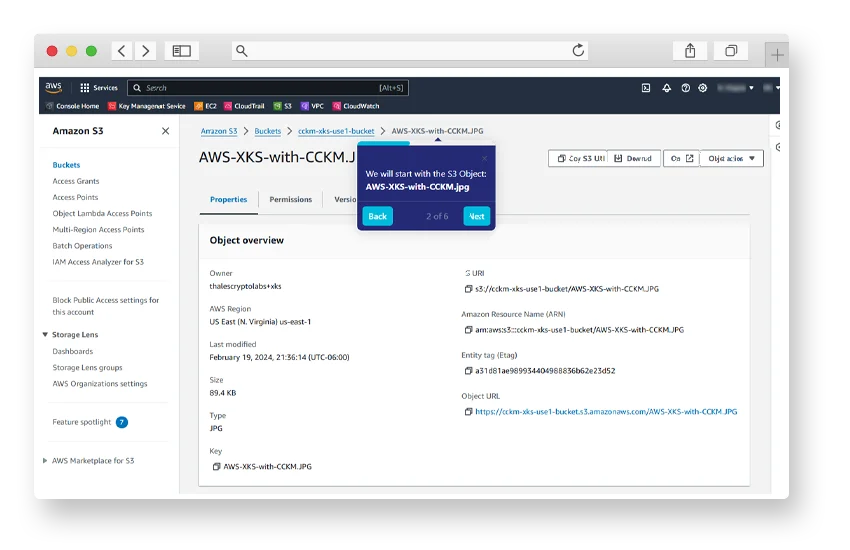Go back in the browser

tap(121, 51)
